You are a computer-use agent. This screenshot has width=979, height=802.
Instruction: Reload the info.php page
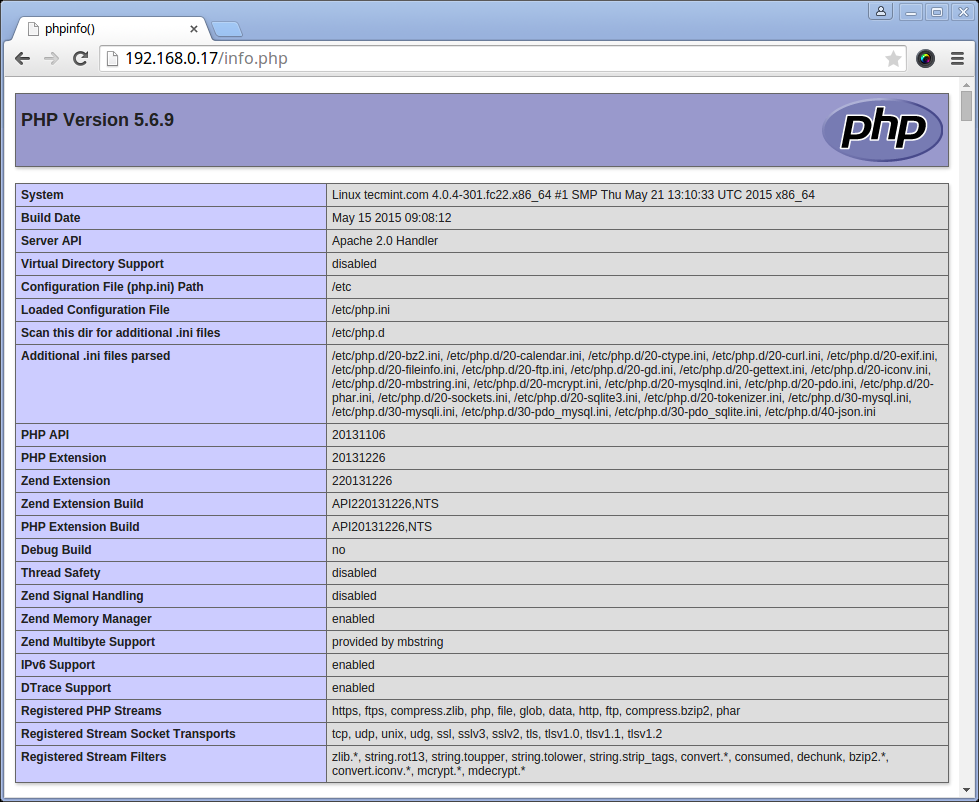[x=80, y=59]
